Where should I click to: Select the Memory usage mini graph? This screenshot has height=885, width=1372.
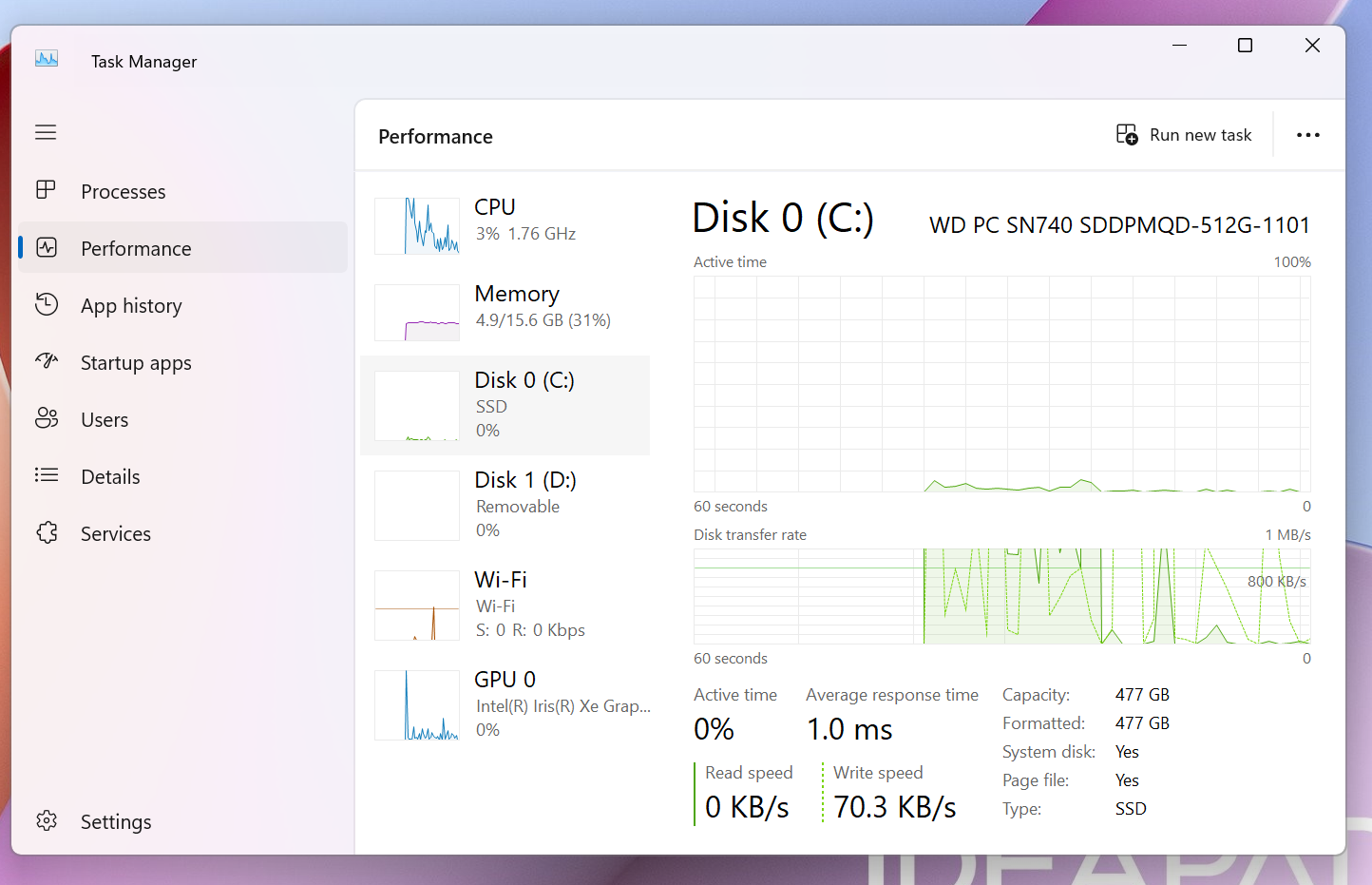click(417, 313)
